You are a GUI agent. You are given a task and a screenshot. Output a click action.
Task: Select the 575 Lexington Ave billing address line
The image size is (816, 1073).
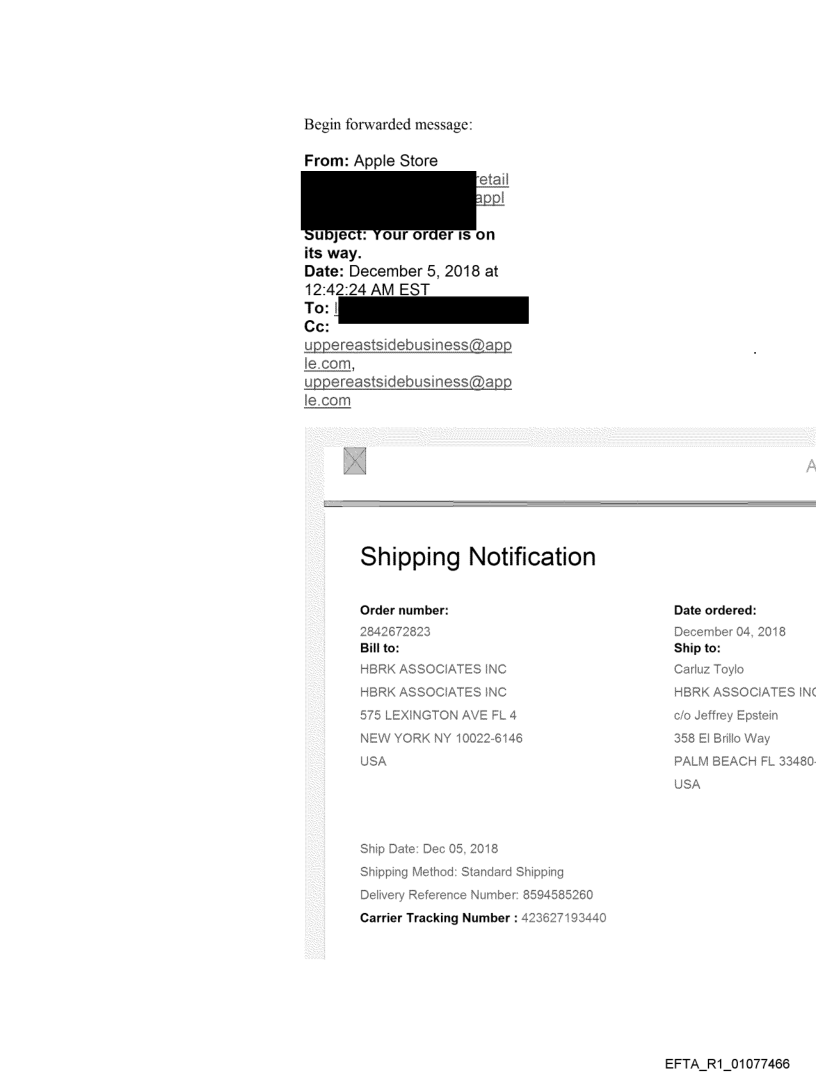pyautogui.click(x=438, y=714)
